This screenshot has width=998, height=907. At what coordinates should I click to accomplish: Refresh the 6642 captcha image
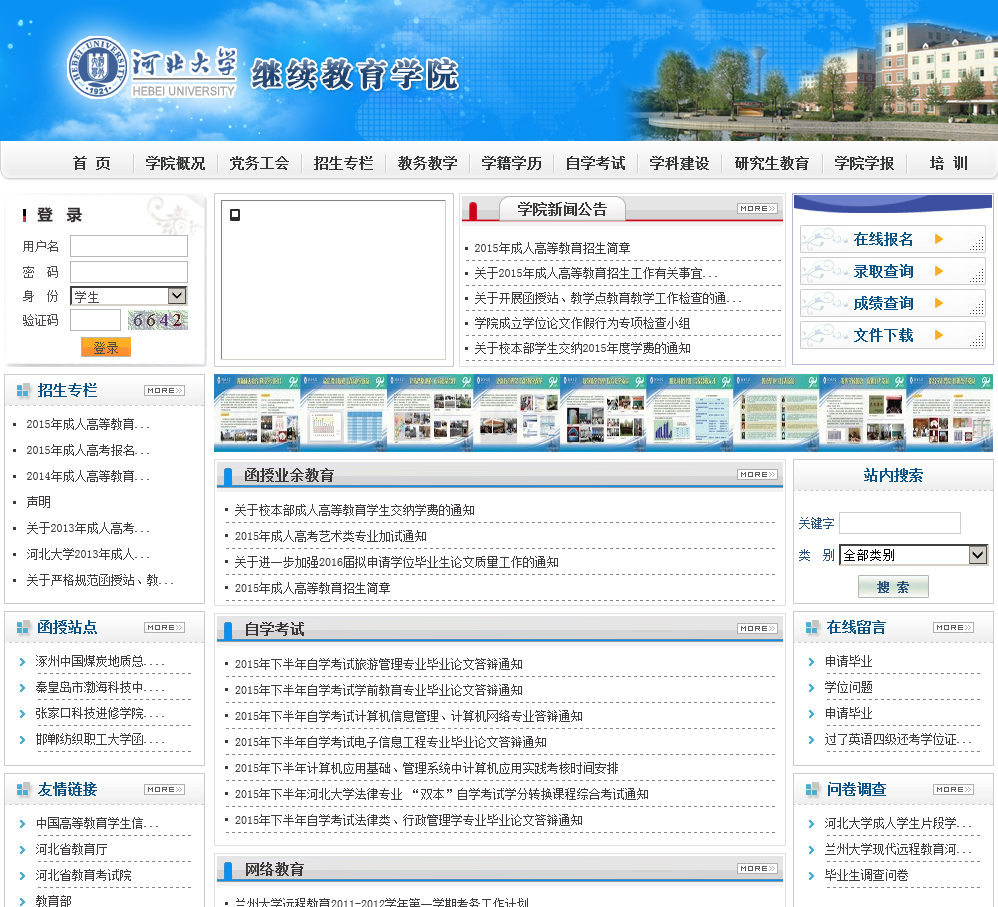point(158,320)
